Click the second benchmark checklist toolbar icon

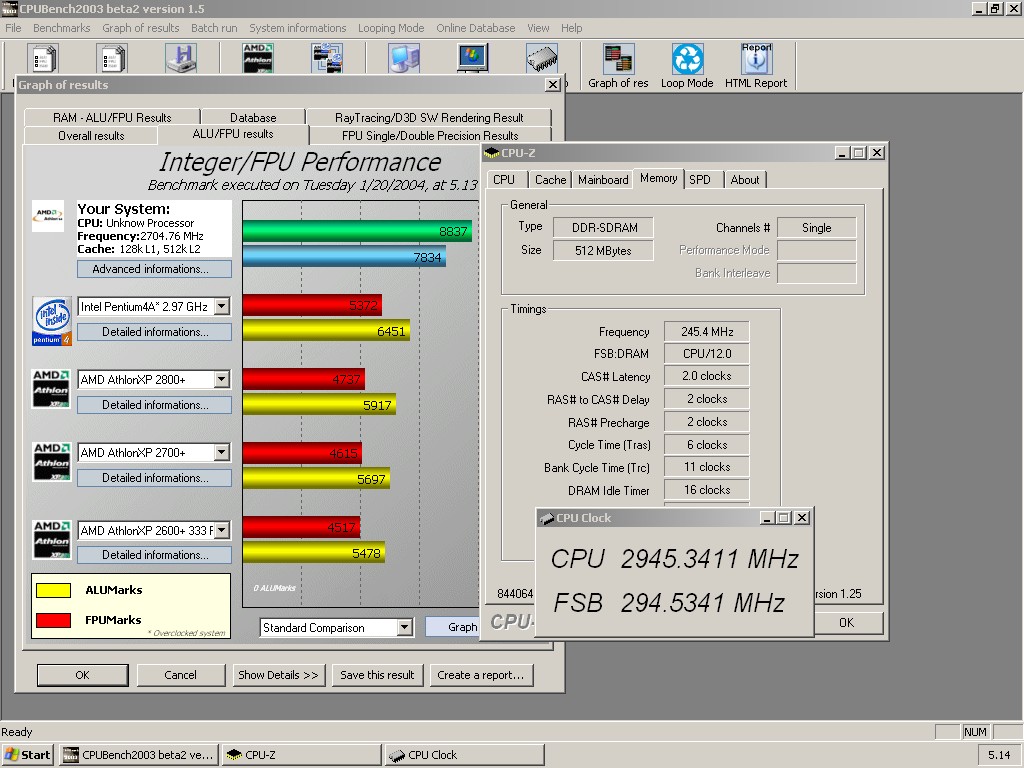pos(113,58)
